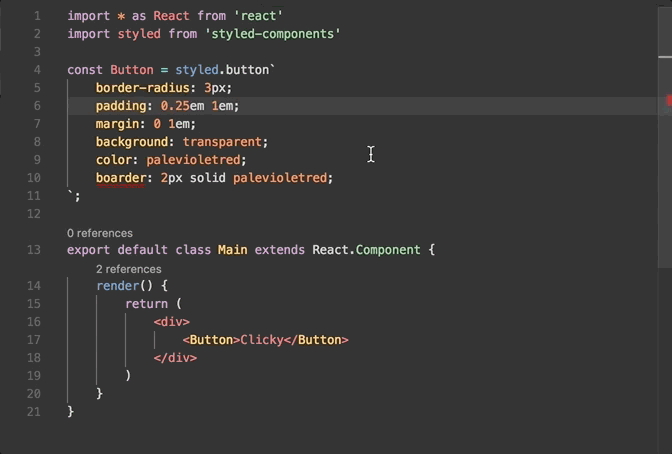This screenshot has height=454, width=672.
Task: Click the closing </div> tag
Action: 175,358
